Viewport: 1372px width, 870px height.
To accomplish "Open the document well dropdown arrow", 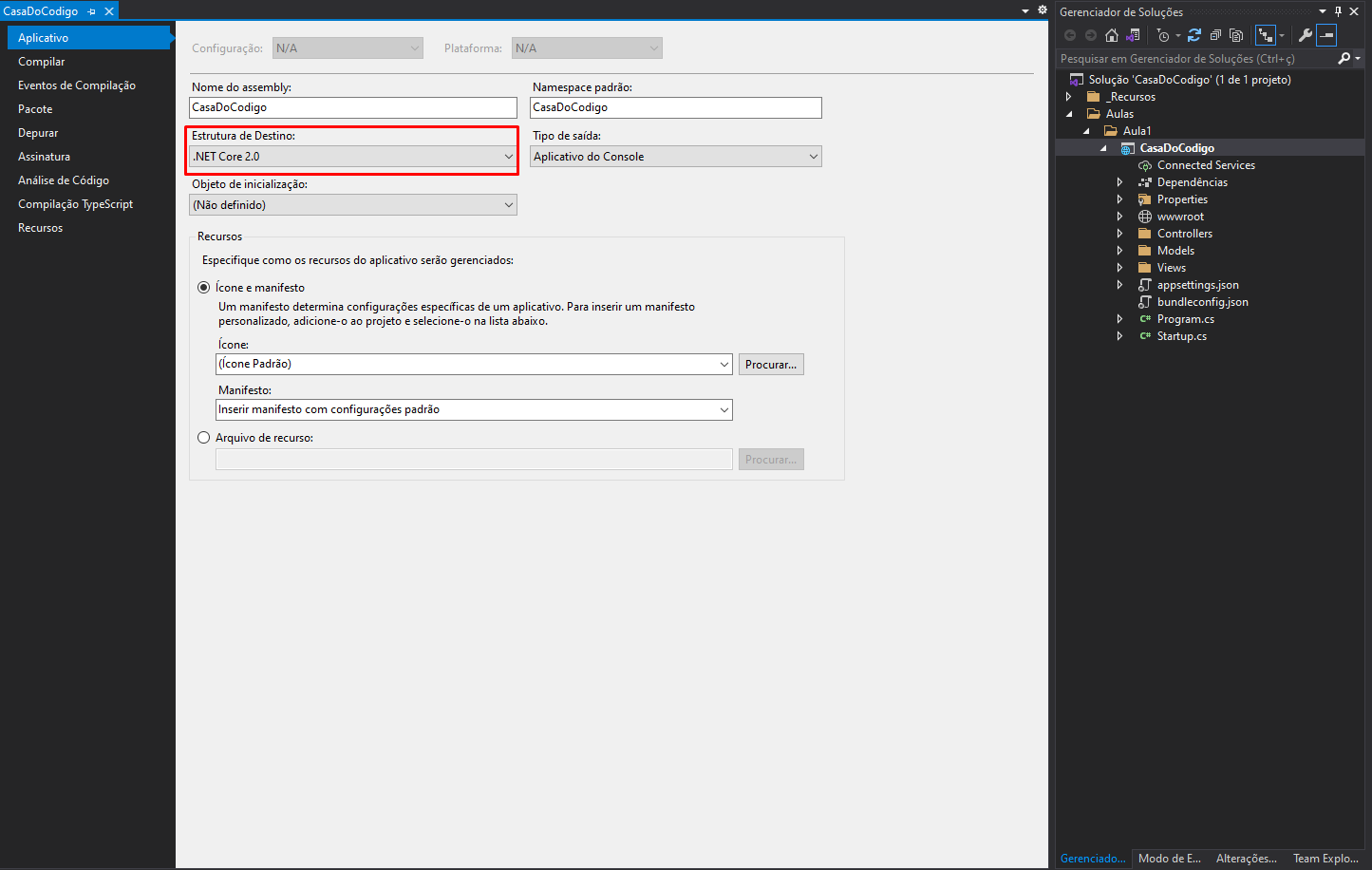I will point(1025,11).
